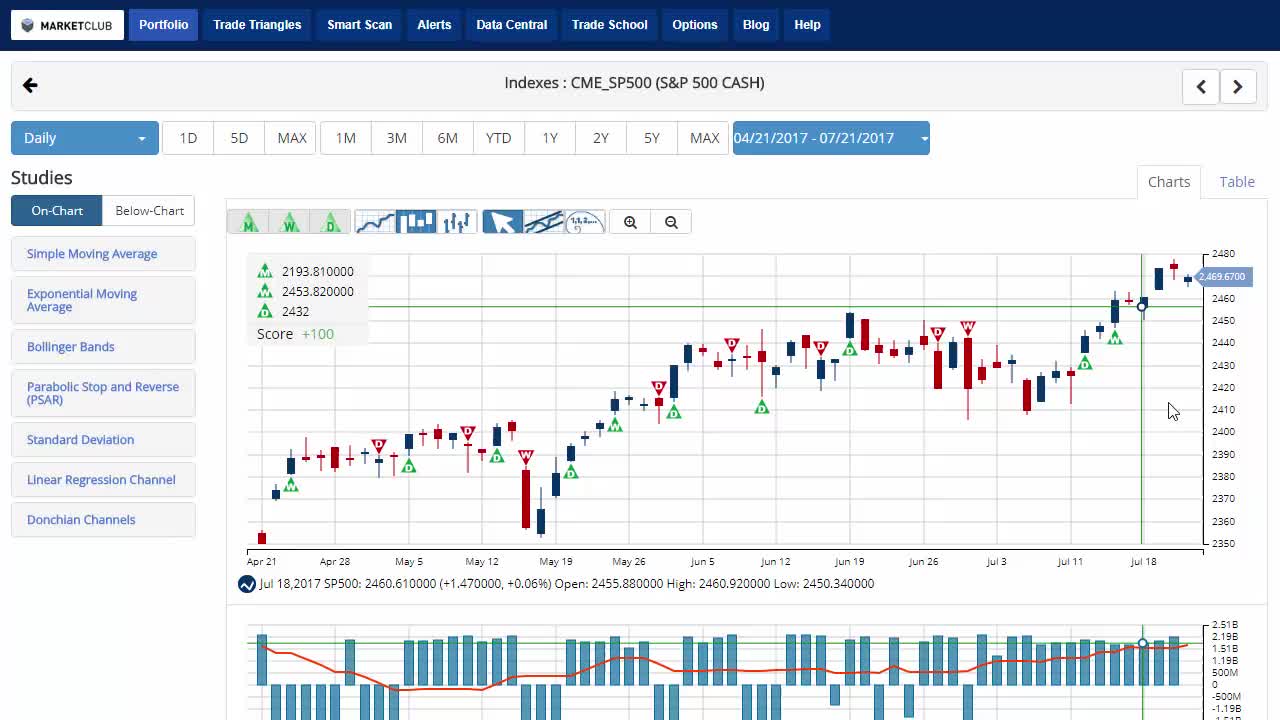
Task: Select the Fibonacci drawing tool
Action: 585,222
